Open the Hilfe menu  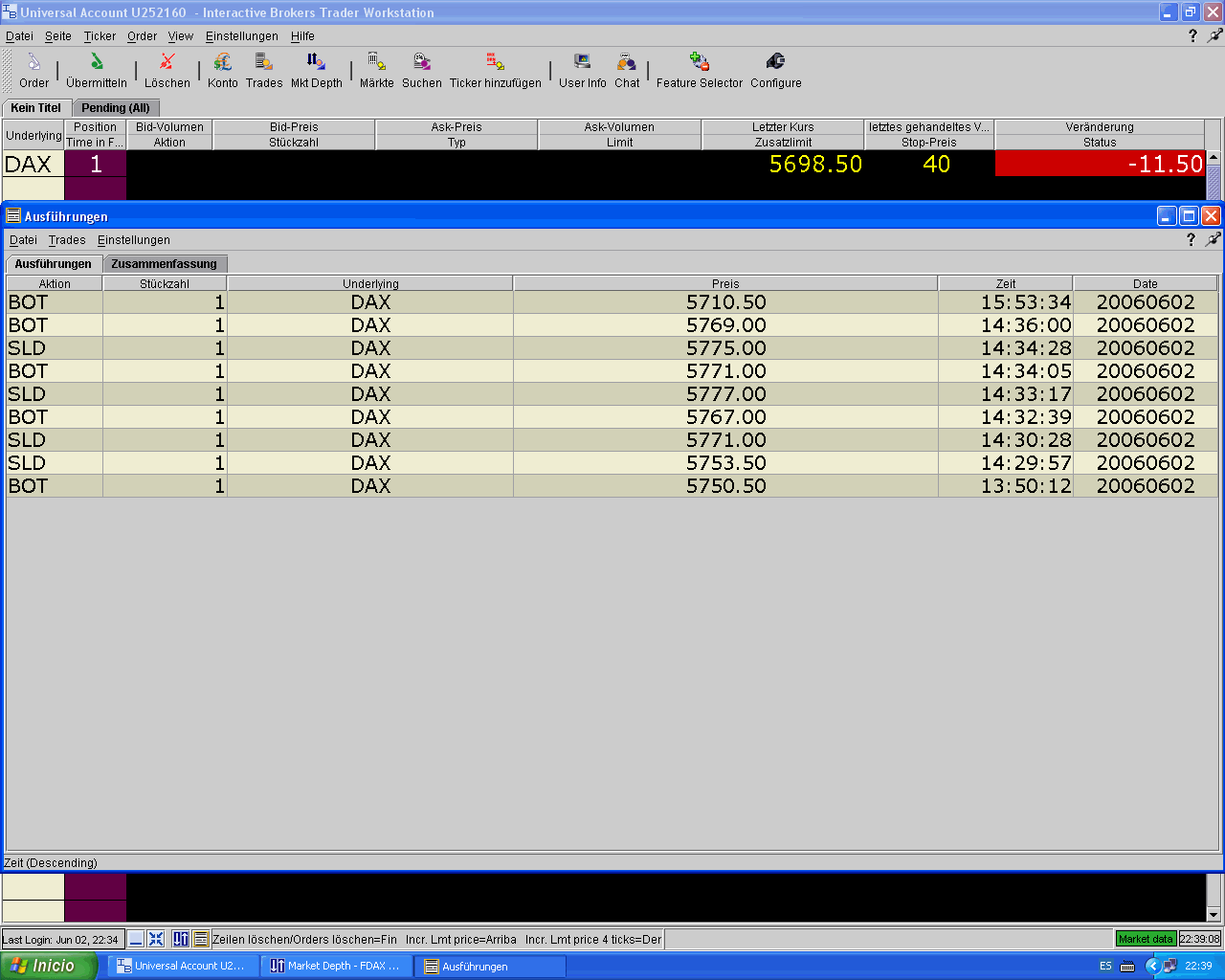point(302,35)
